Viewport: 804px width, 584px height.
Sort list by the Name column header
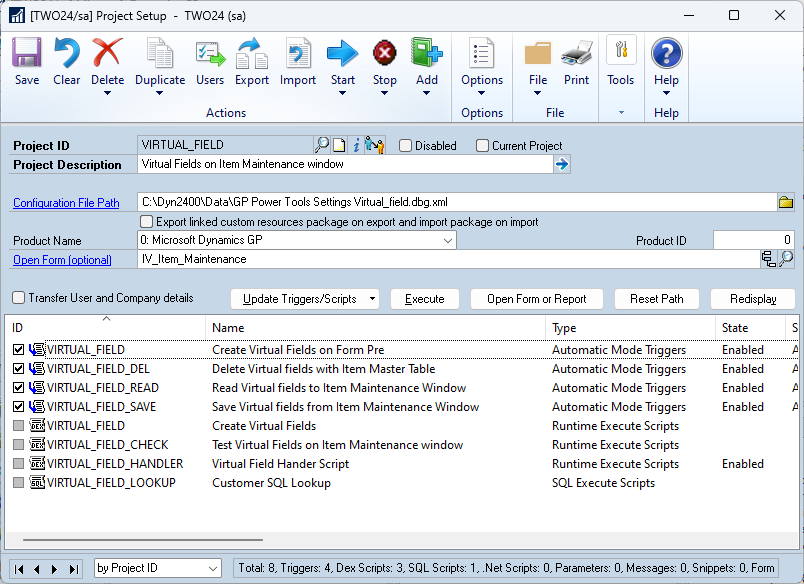click(375, 328)
